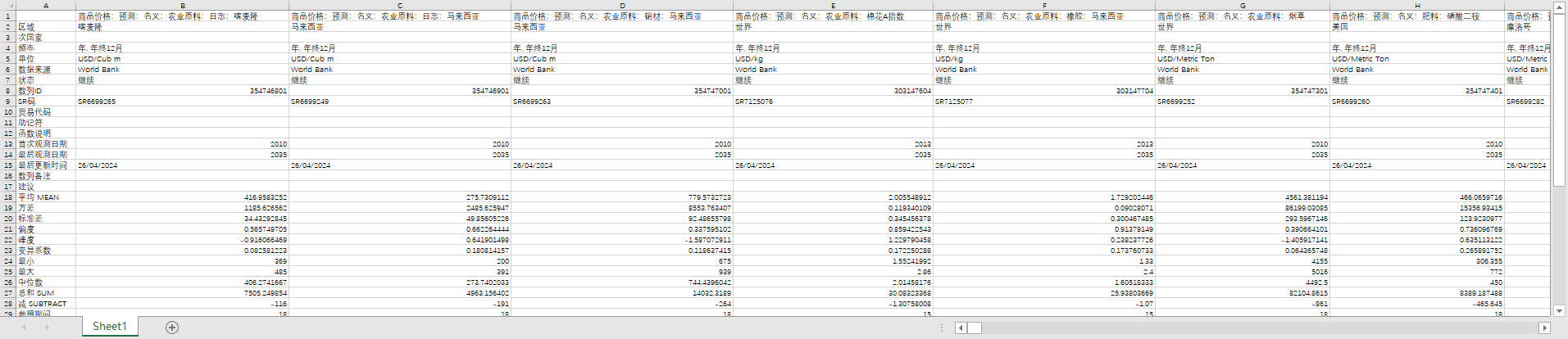The height and width of the screenshot is (339, 1568).
Task: Select column D header
Action: pos(622,5)
